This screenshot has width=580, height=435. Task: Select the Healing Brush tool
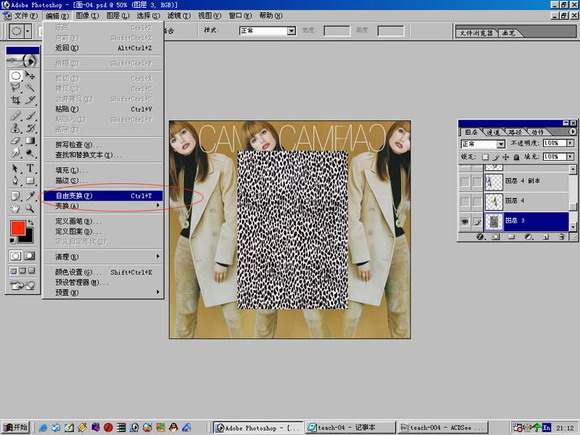coord(16,116)
